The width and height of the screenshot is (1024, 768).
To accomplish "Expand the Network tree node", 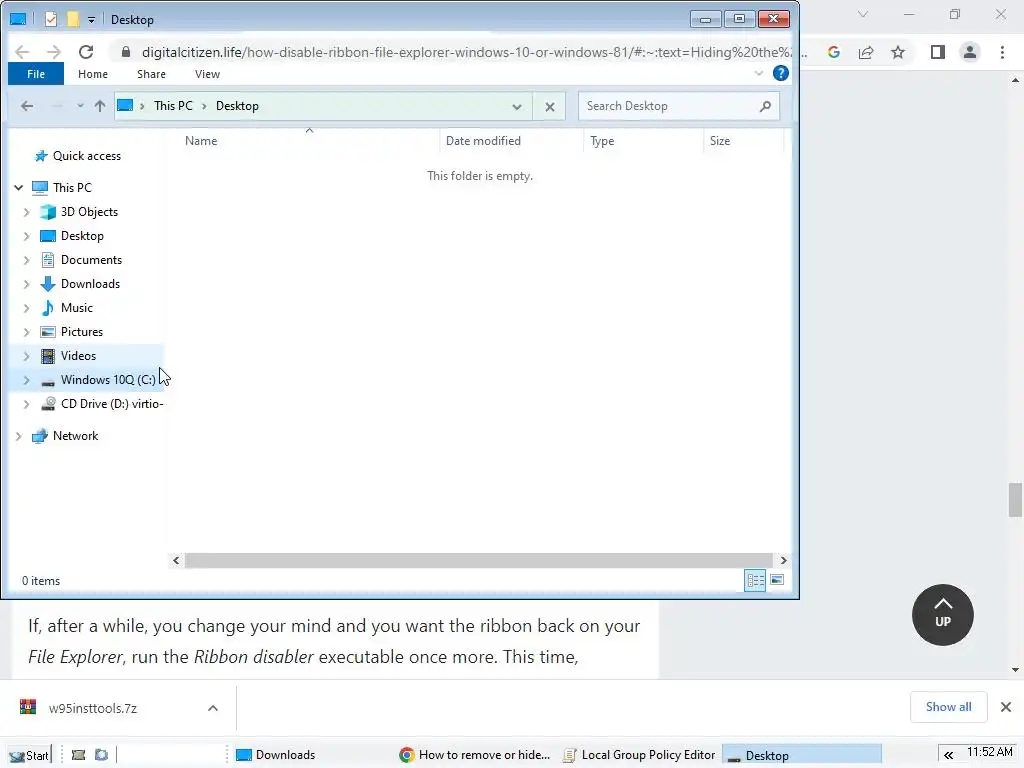I will tap(19, 436).
